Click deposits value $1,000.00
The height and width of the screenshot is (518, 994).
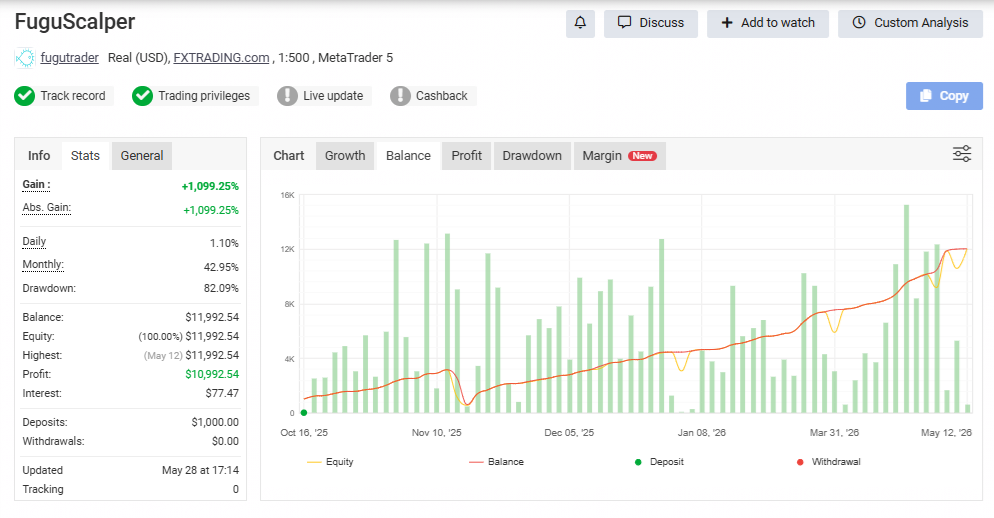(x=215, y=422)
